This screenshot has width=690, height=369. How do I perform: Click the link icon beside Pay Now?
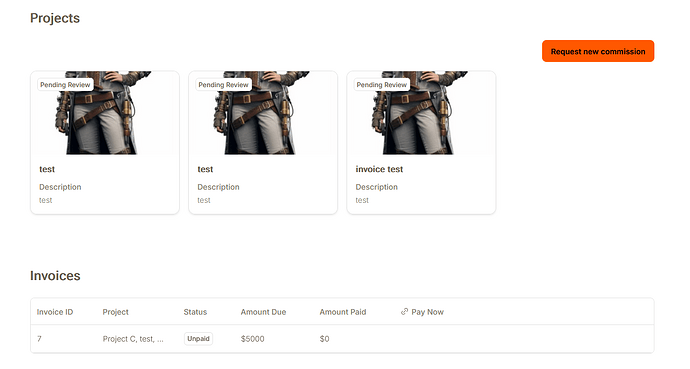coord(404,311)
